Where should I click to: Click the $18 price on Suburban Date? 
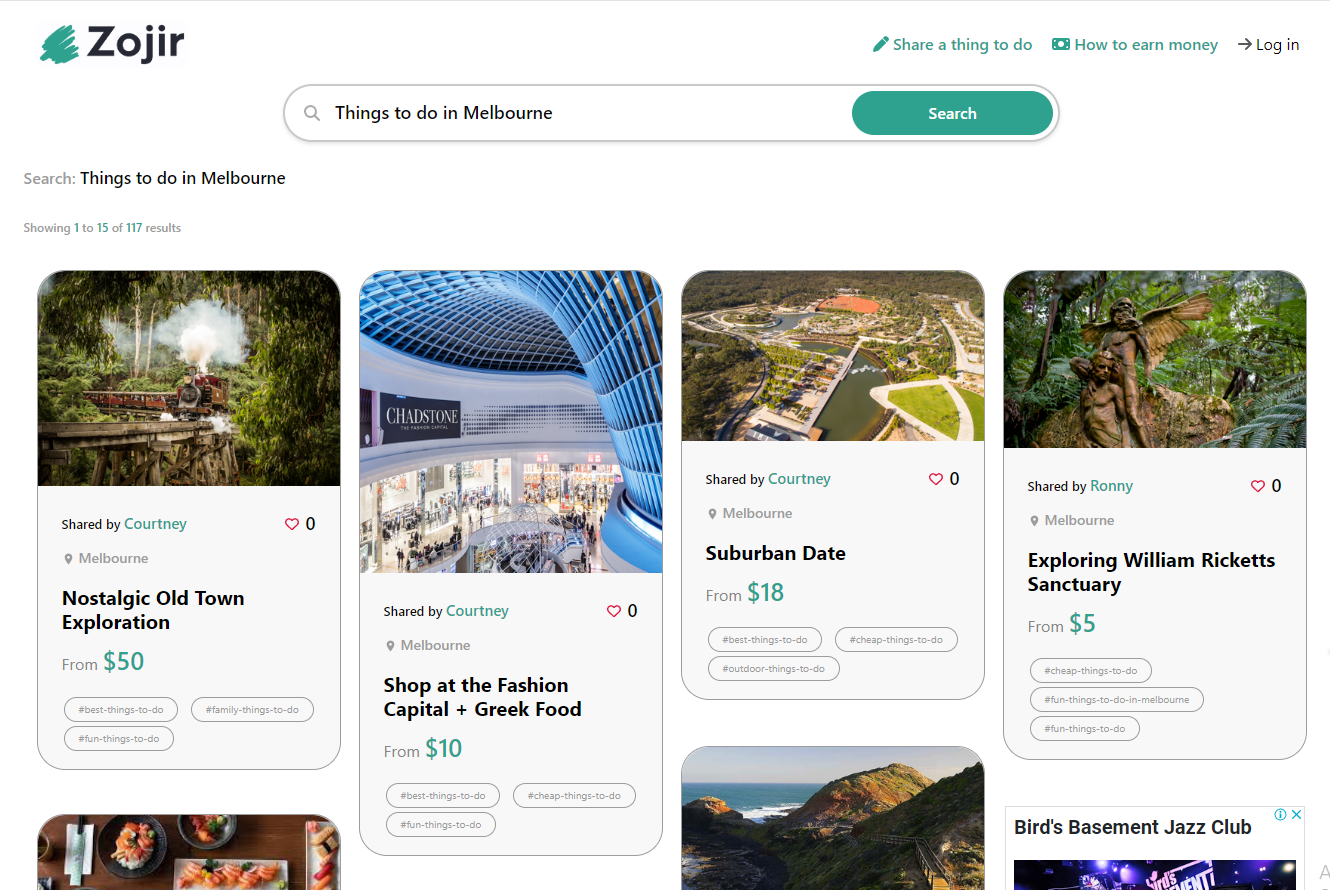click(766, 593)
